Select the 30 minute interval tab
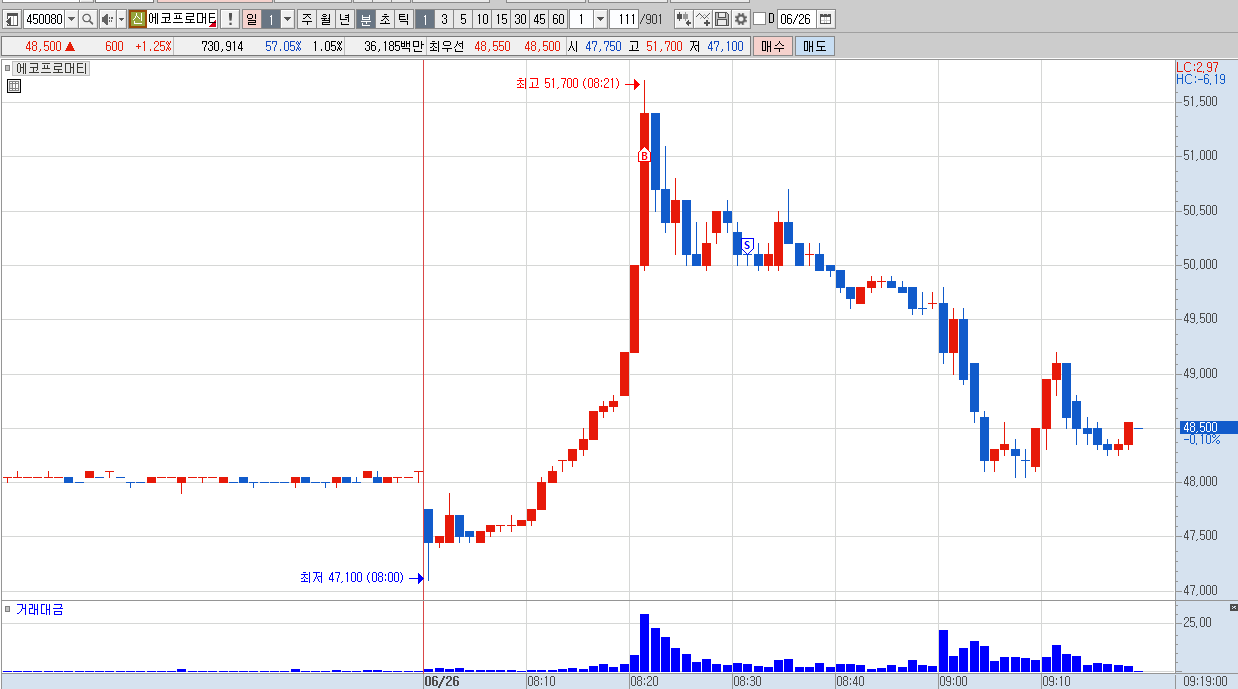Screen dimensions: 1238x689 tap(520, 19)
